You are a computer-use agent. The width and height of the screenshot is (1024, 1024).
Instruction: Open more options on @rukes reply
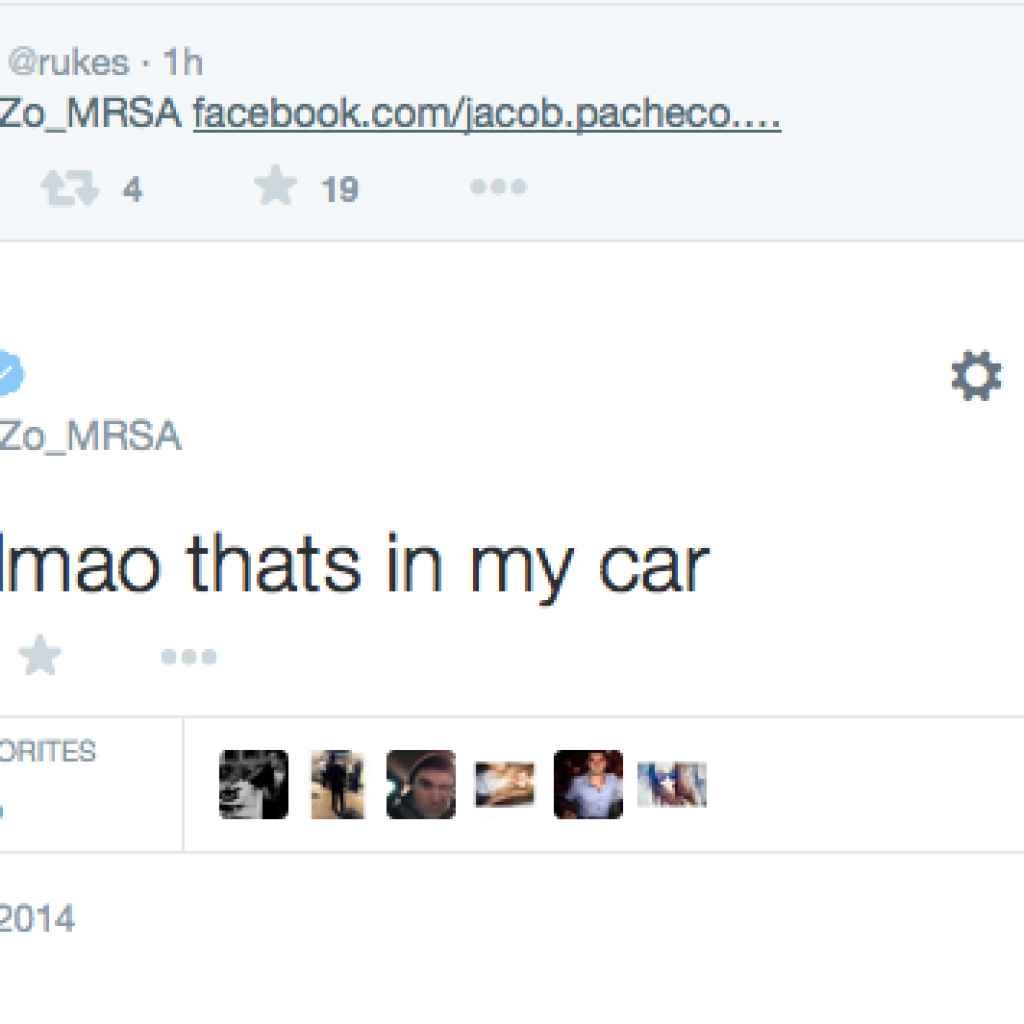coord(498,187)
